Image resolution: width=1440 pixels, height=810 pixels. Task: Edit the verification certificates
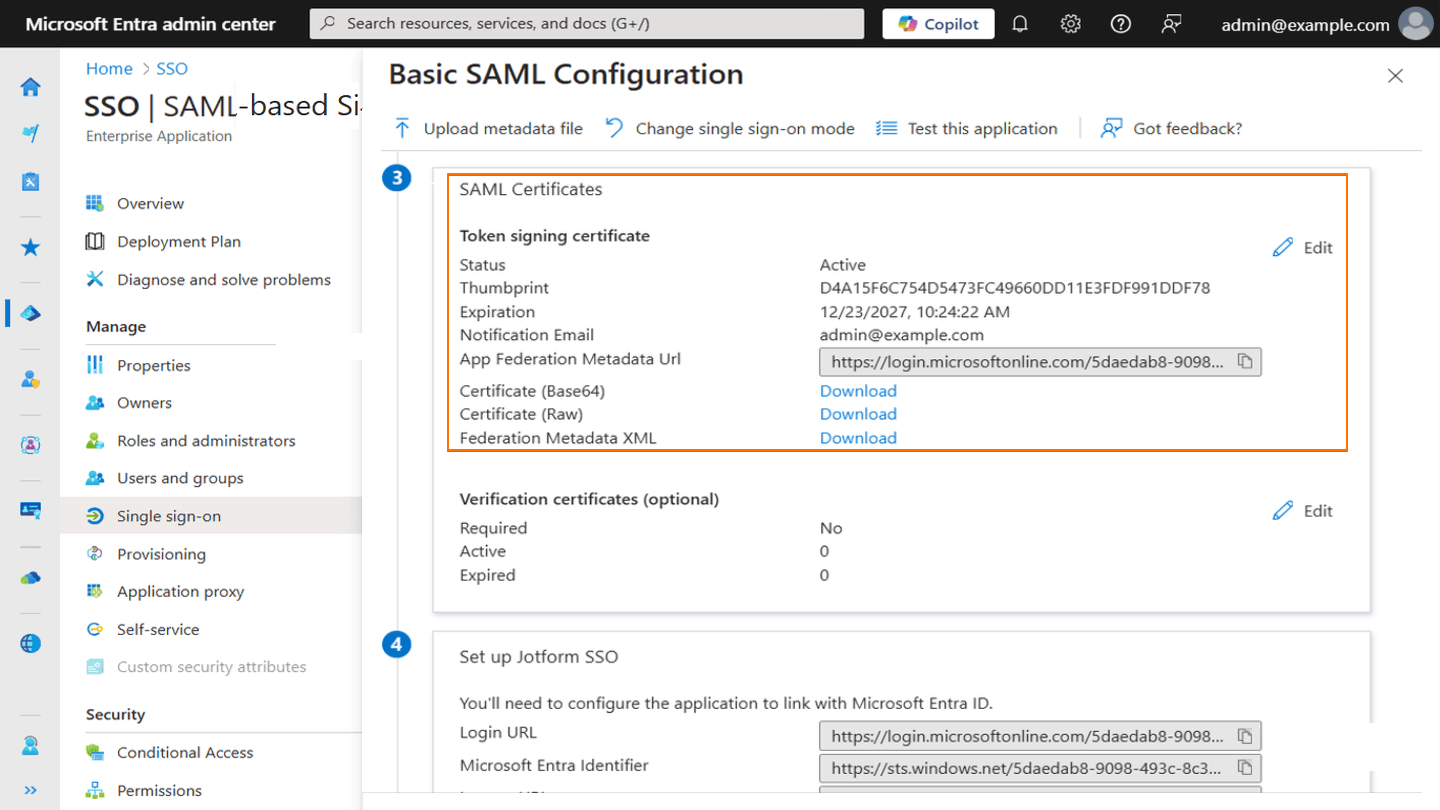click(1302, 510)
